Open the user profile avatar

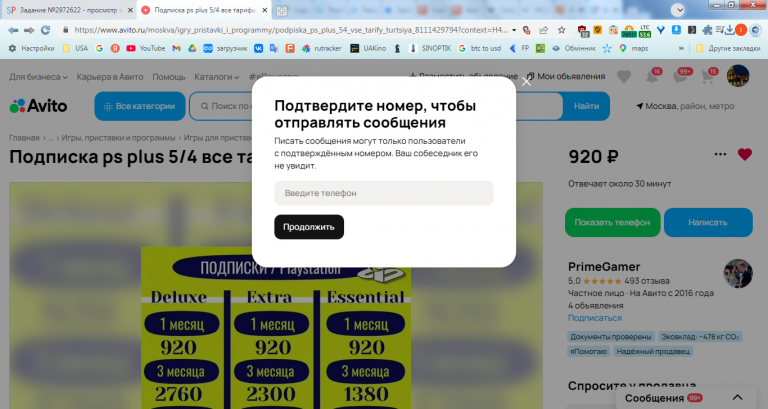point(738,76)
